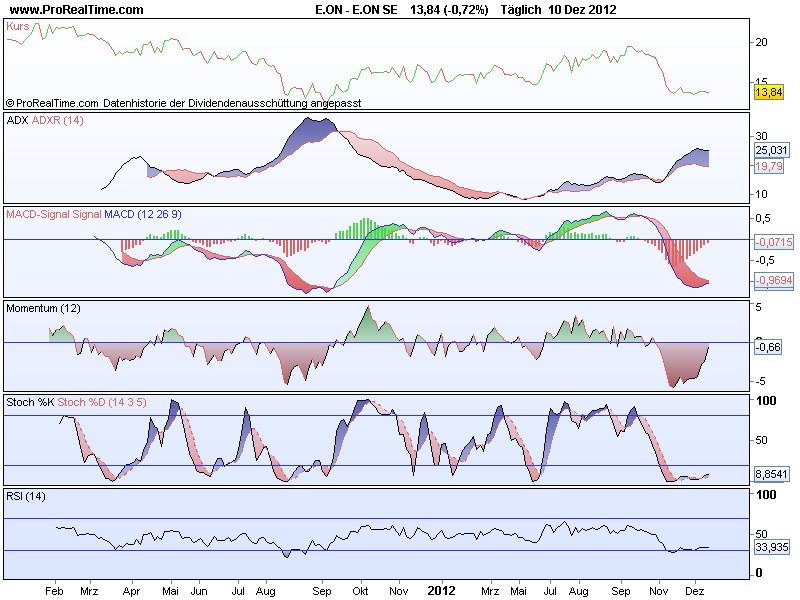Image resolution: width=800 pixels, height=600 pixels.
Task: Click the Dez marker on time axis
Action: [694, 591]
